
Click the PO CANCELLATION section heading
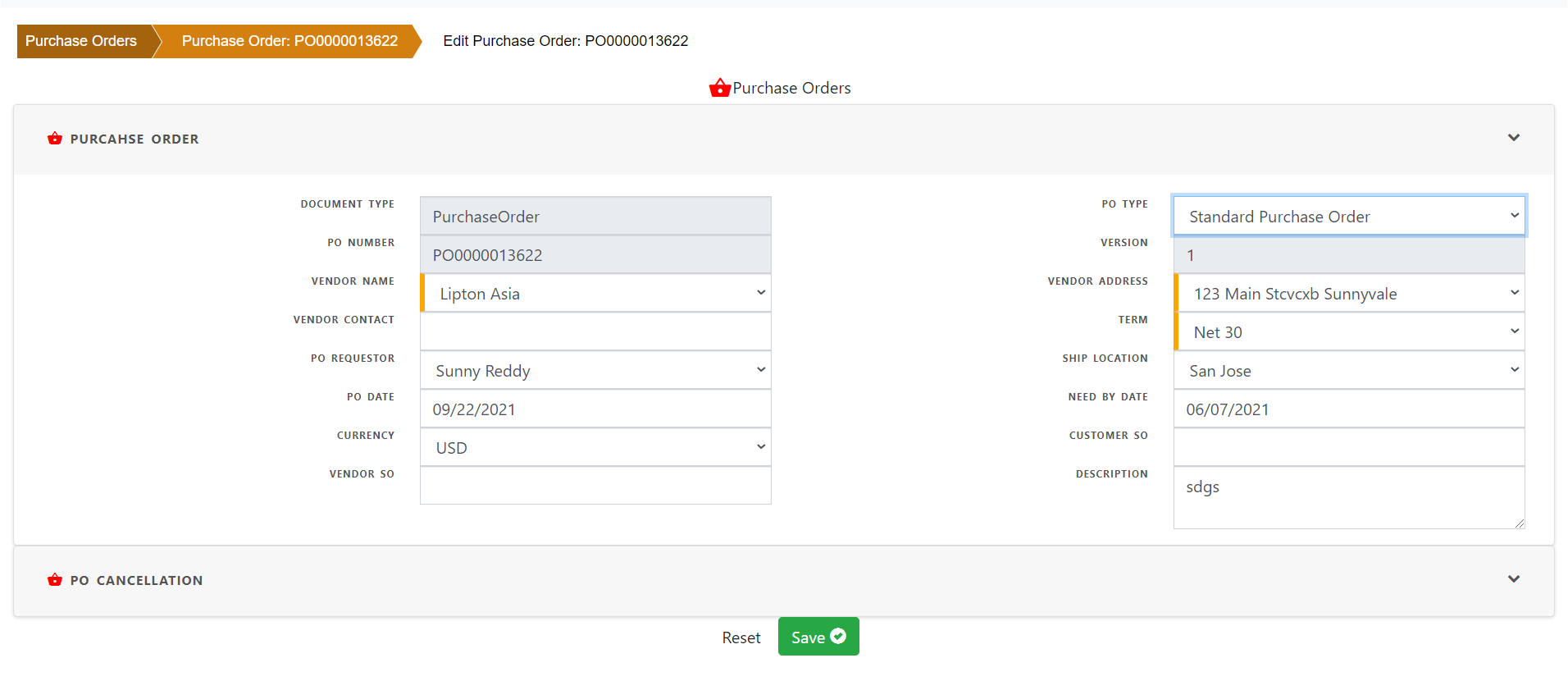click(136, 580)
